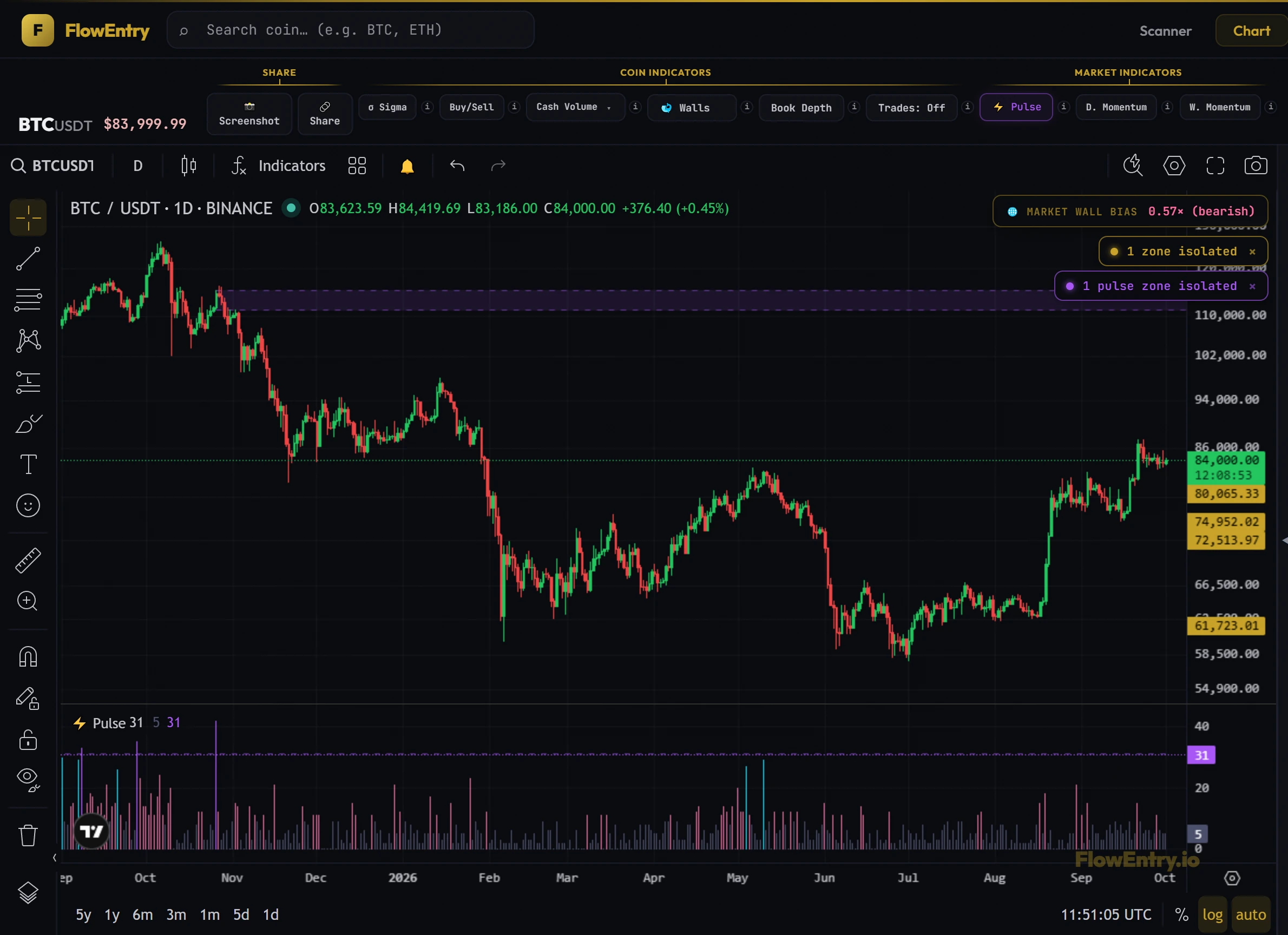Image resolution: width=1288 pixels, height=935 pixels.
Task: Open the Chart tab
Action: 1251,31
